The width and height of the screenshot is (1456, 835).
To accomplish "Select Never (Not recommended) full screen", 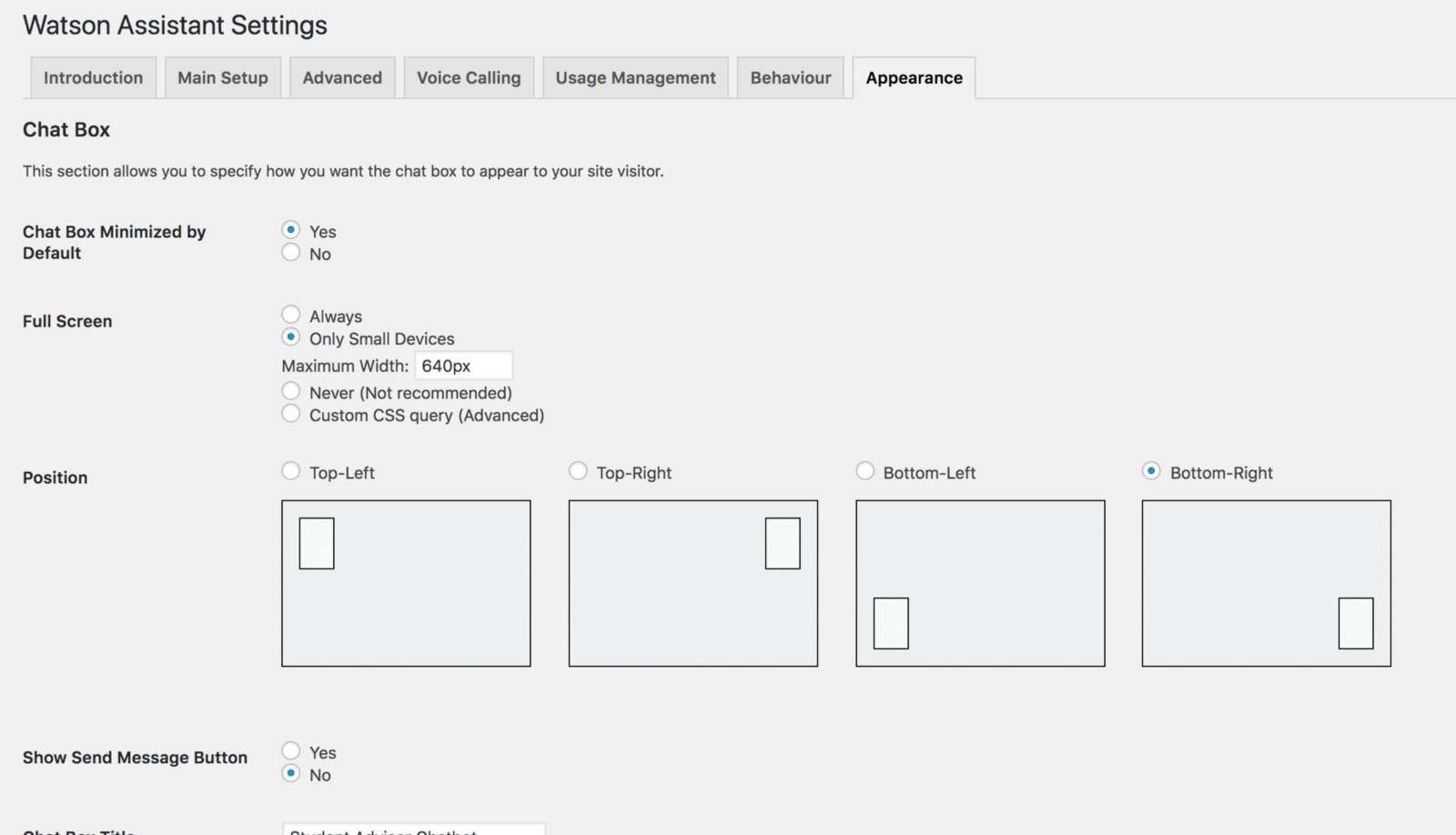I will pyautogui.click(x=290, y=390).
